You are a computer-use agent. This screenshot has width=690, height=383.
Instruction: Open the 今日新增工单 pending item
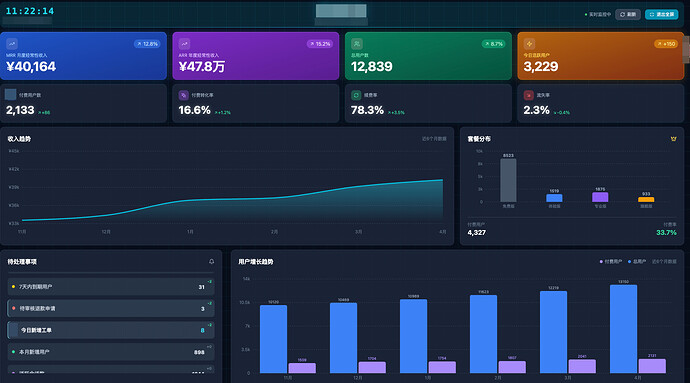[111, 330]
